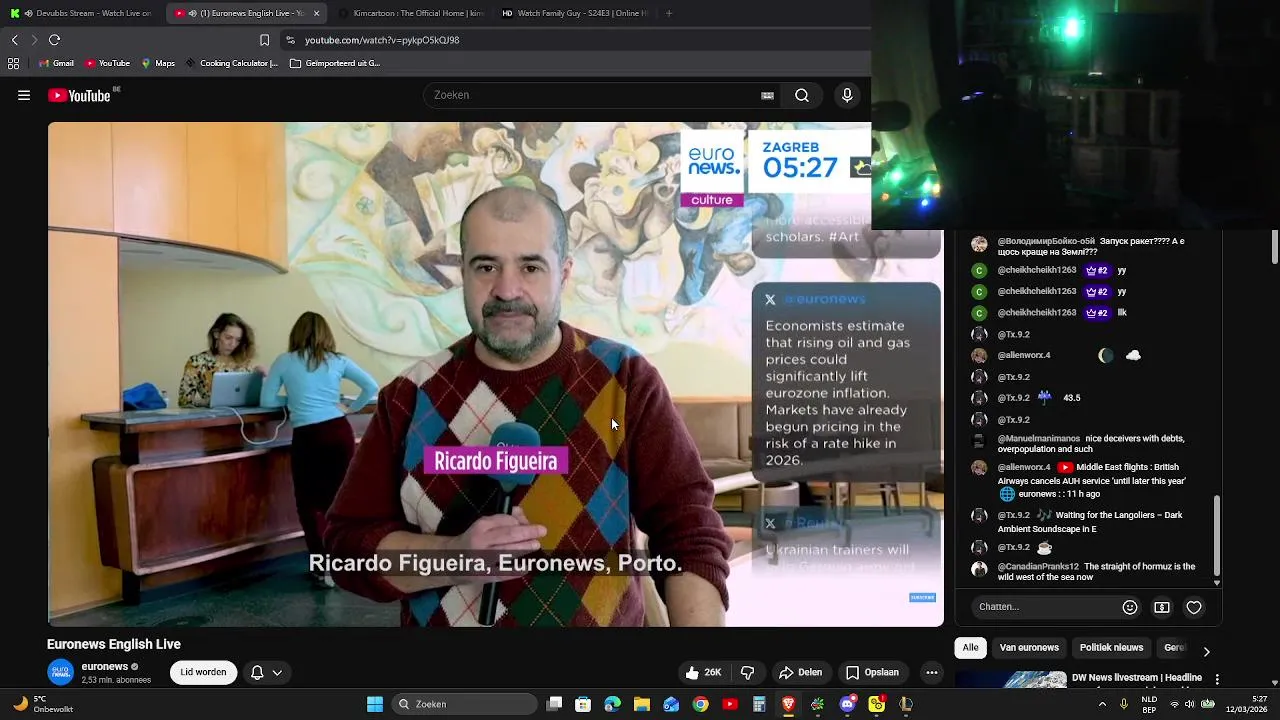Switch to Watch Family Guy tab
Viewport: 1280px width, 720px height.
[x=573, y=13]
